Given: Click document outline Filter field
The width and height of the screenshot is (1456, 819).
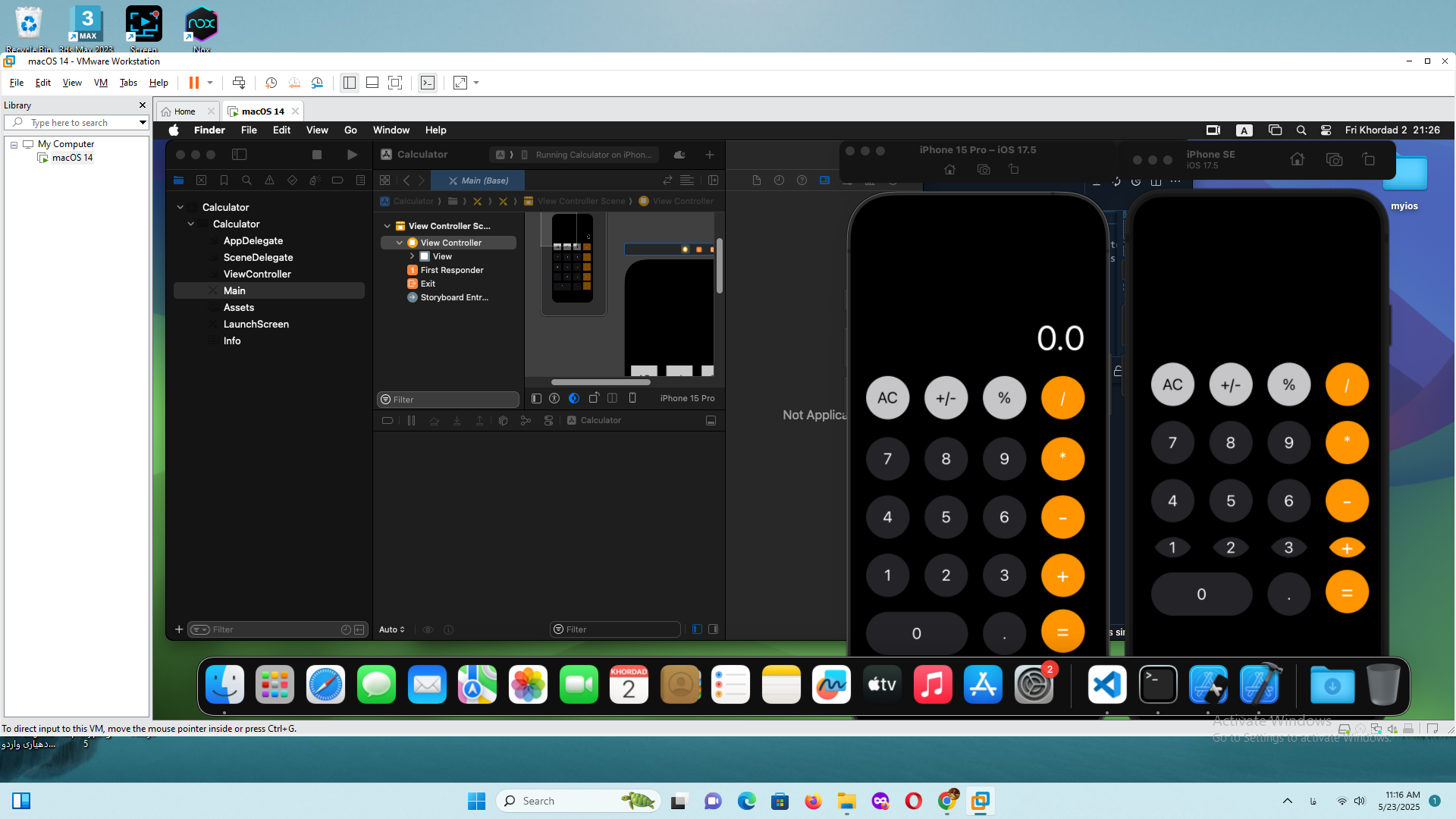Looking at the screenshot, I should (x=448, y=400).
